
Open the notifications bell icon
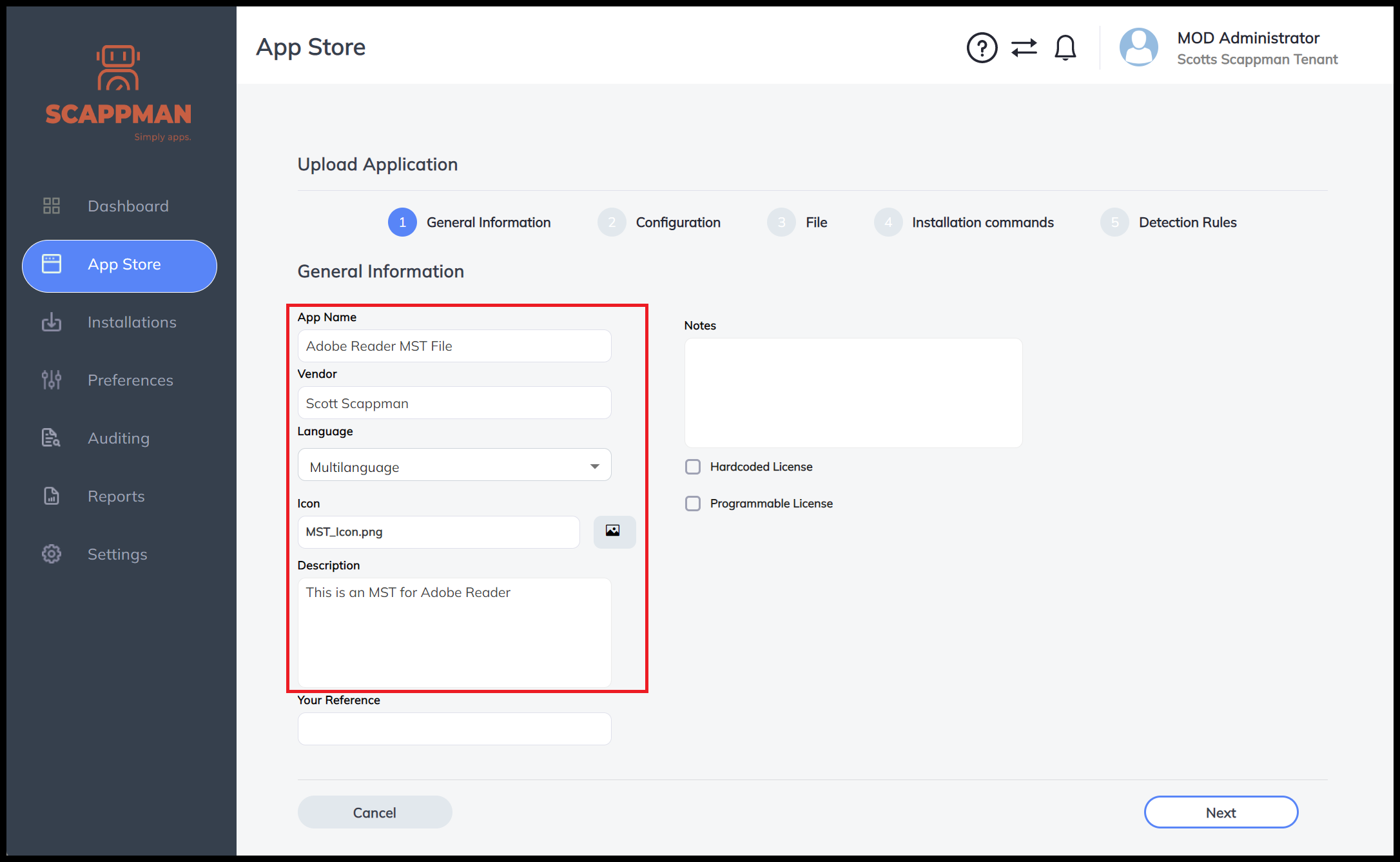click(1065, 48)
